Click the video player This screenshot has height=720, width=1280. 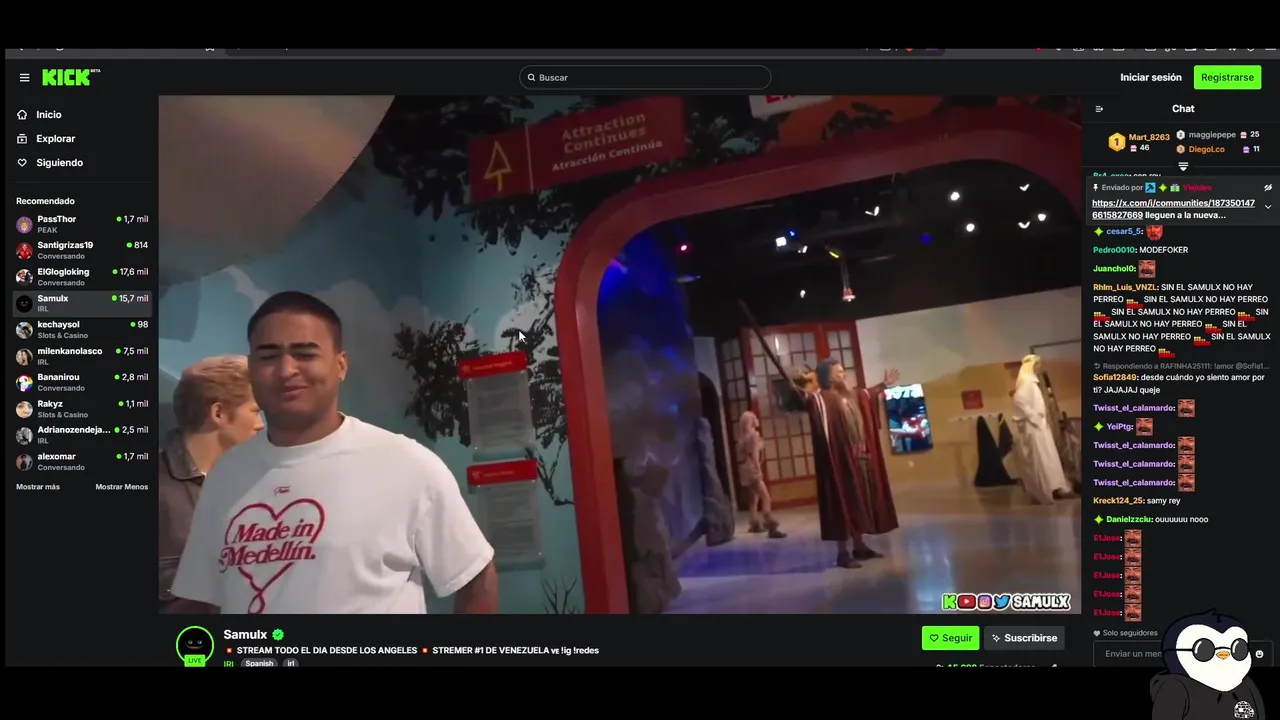pyautogui.click(x=619, y=354)
